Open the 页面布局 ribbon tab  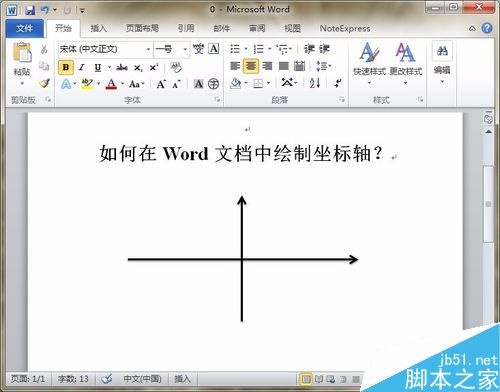[x=142, y=28]
